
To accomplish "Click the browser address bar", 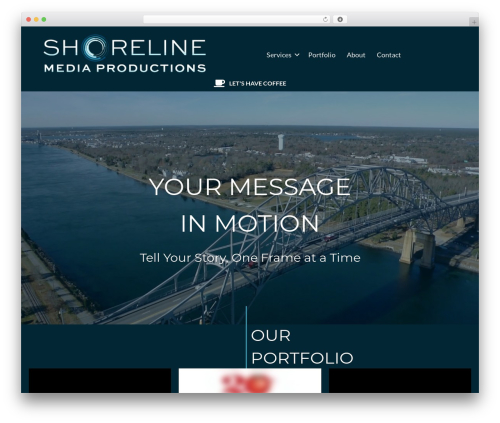I will click(x=237, y=20).
